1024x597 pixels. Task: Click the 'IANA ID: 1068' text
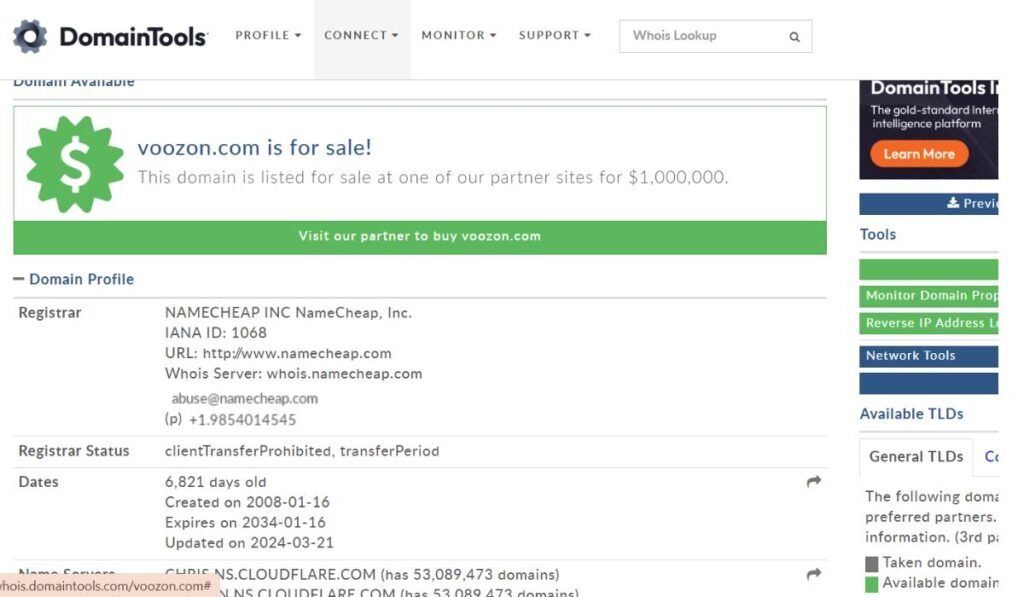(x=216, y=332)
